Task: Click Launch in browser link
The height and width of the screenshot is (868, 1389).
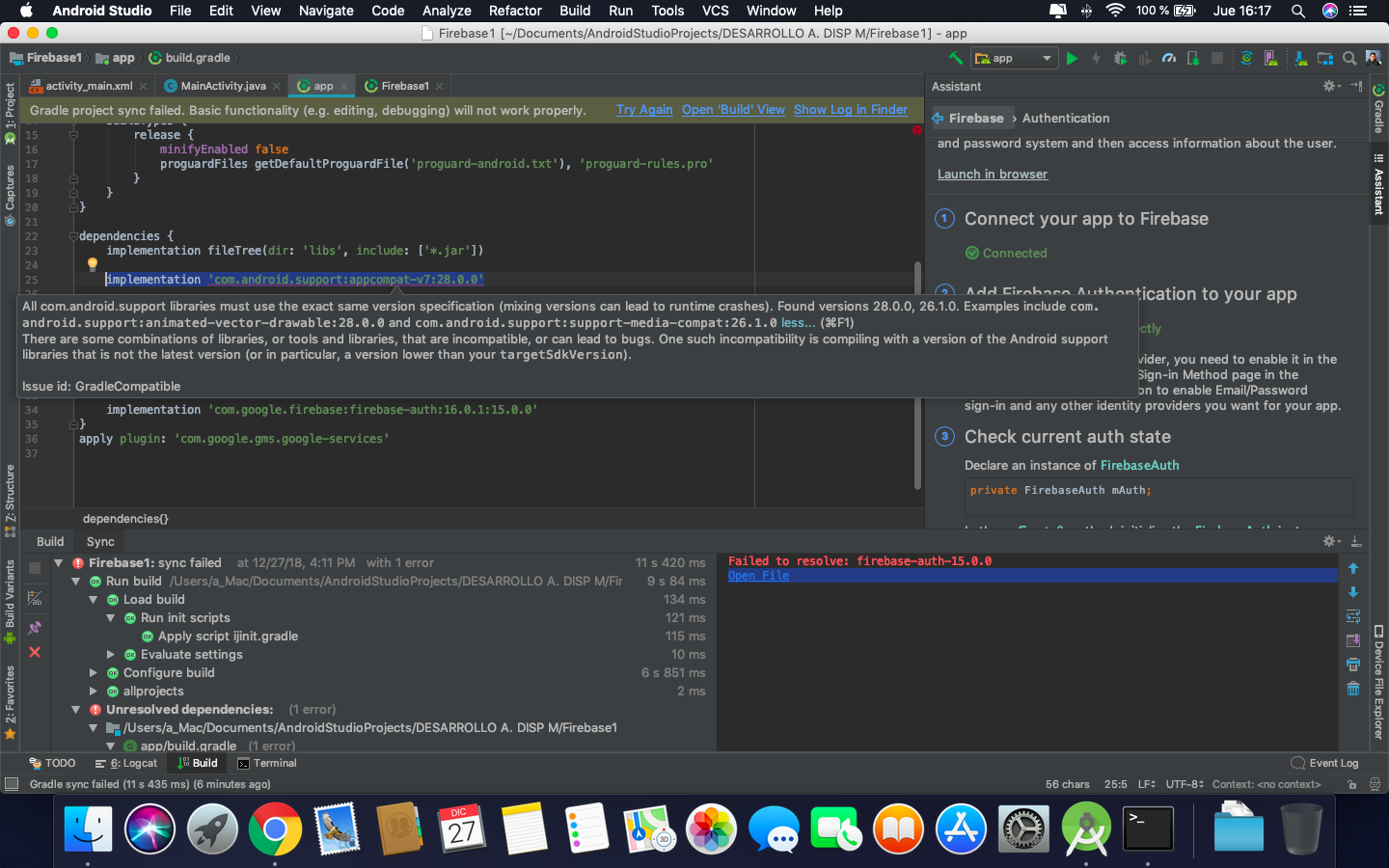Action: (x=993, y=175)
